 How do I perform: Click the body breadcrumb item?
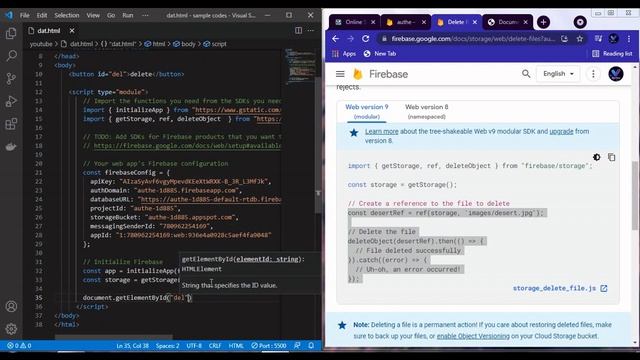tap(184, 44)
